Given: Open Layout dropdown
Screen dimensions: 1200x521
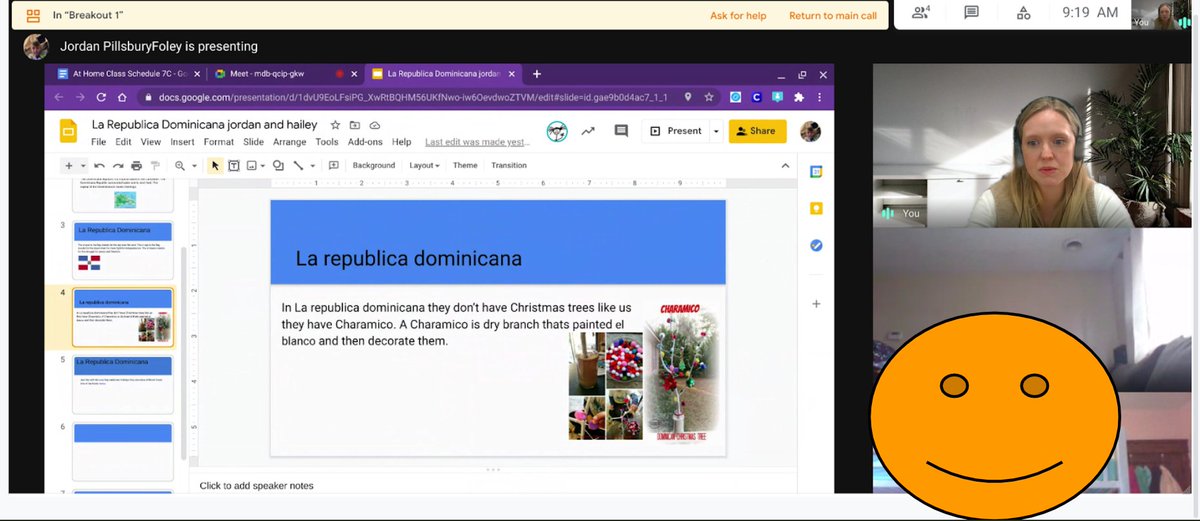Looking at the screenshot, I should (425, 165).
